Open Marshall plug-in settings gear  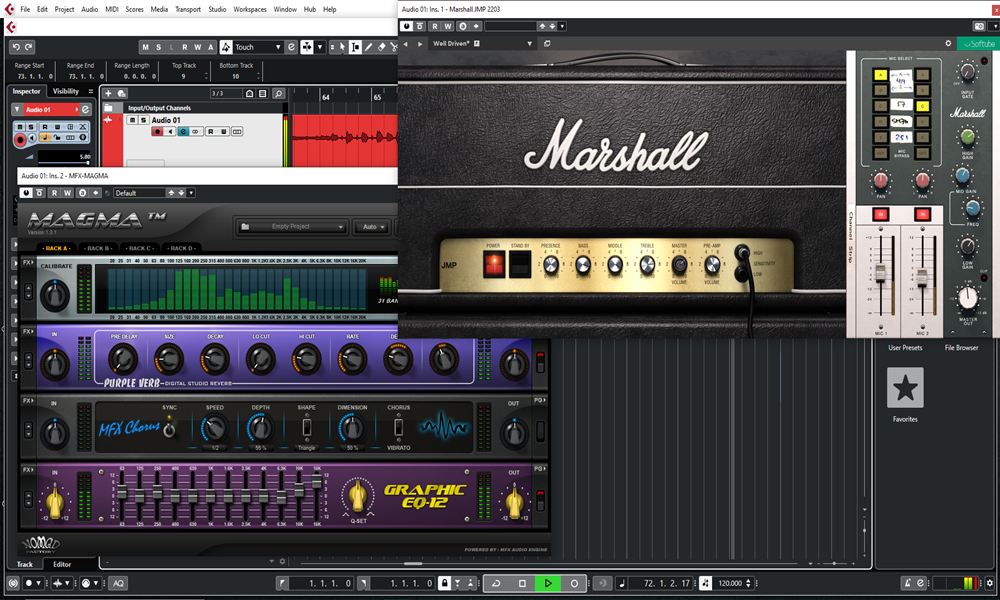pos(948,43)
